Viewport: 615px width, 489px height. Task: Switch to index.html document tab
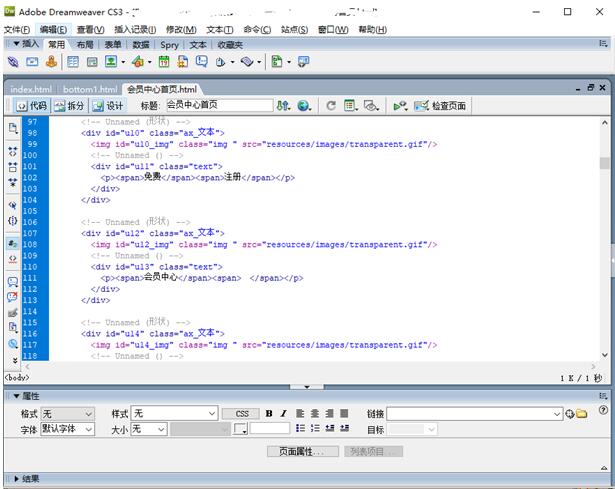[31, 89]
